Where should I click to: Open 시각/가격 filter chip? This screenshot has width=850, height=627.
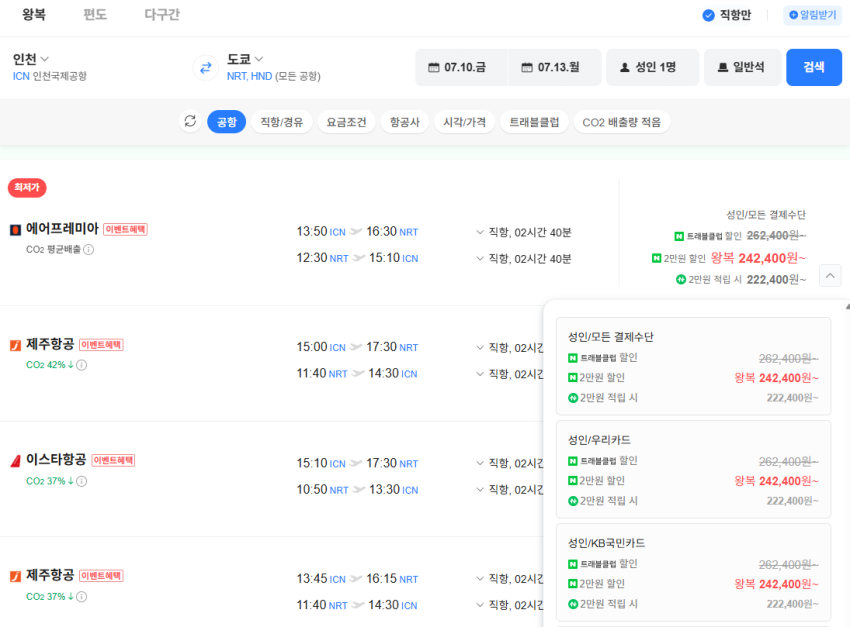tap(465, 122)
